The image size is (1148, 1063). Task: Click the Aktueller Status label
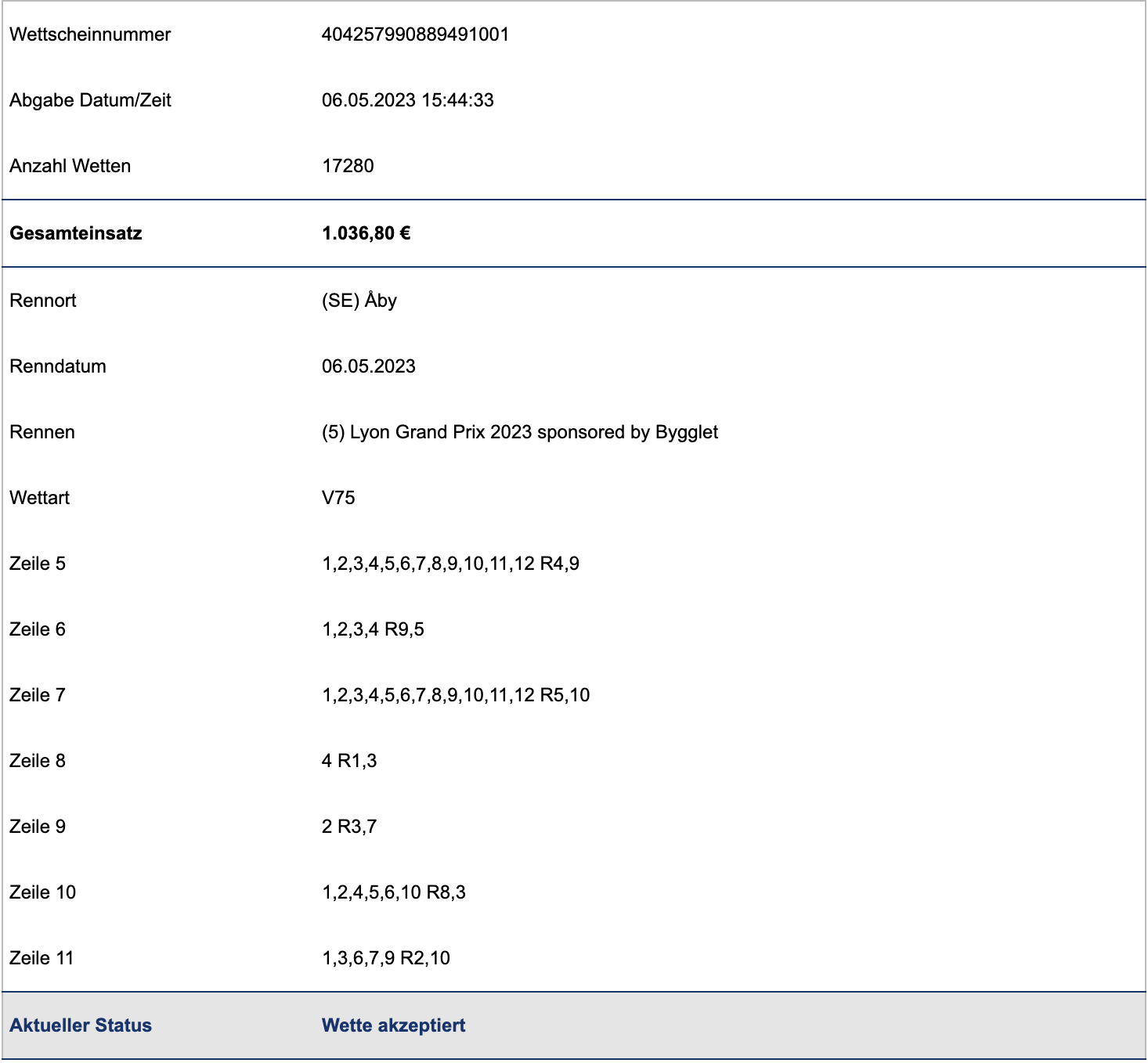81,1025
